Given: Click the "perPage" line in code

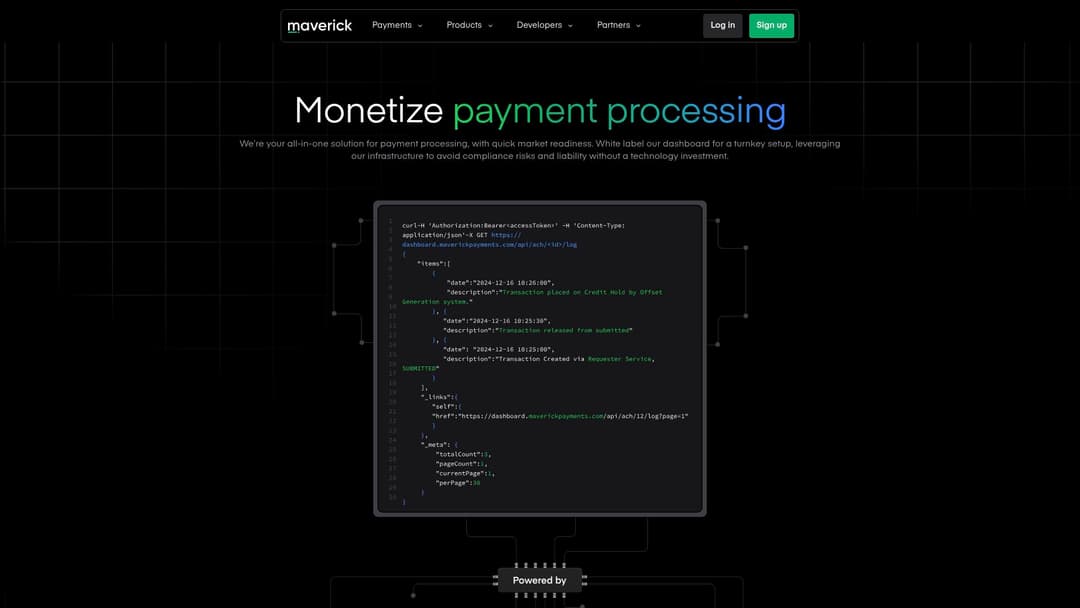Looking at the screenshot, I should point(457,483).
